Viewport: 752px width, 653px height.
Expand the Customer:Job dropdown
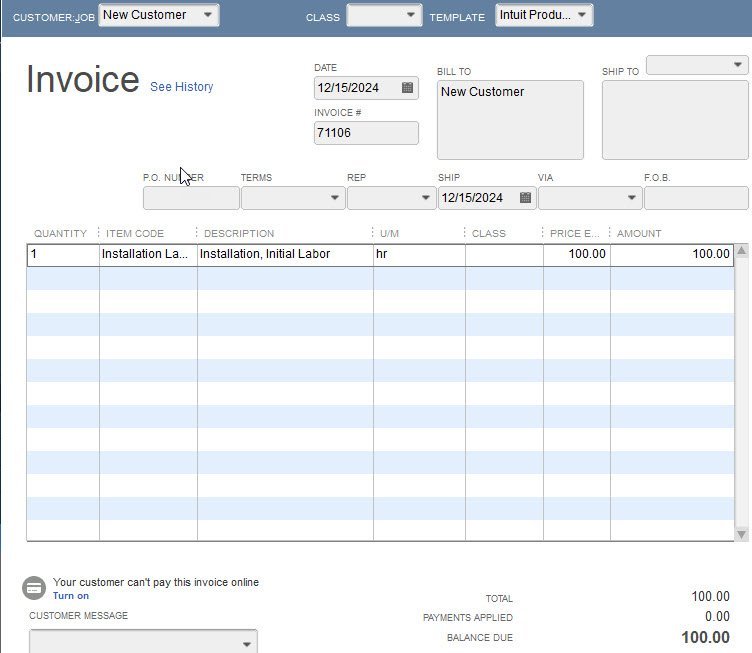click(207, 15)
